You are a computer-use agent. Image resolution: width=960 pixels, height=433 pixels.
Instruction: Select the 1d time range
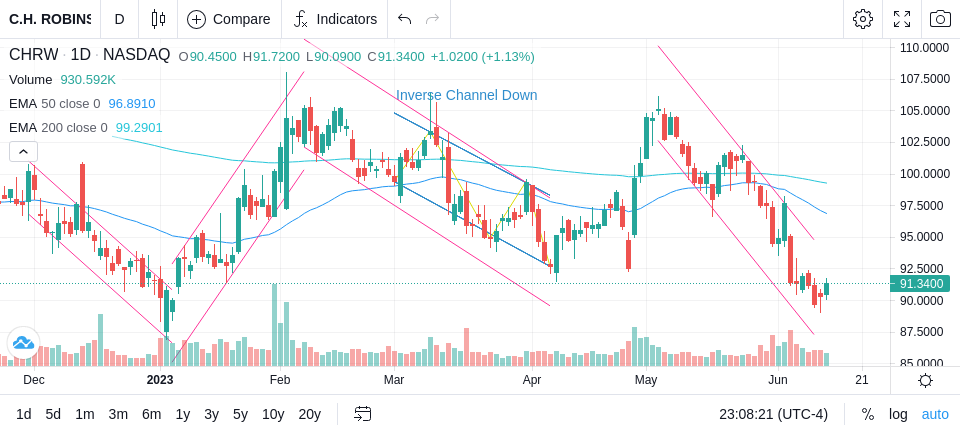pos(23,414)
